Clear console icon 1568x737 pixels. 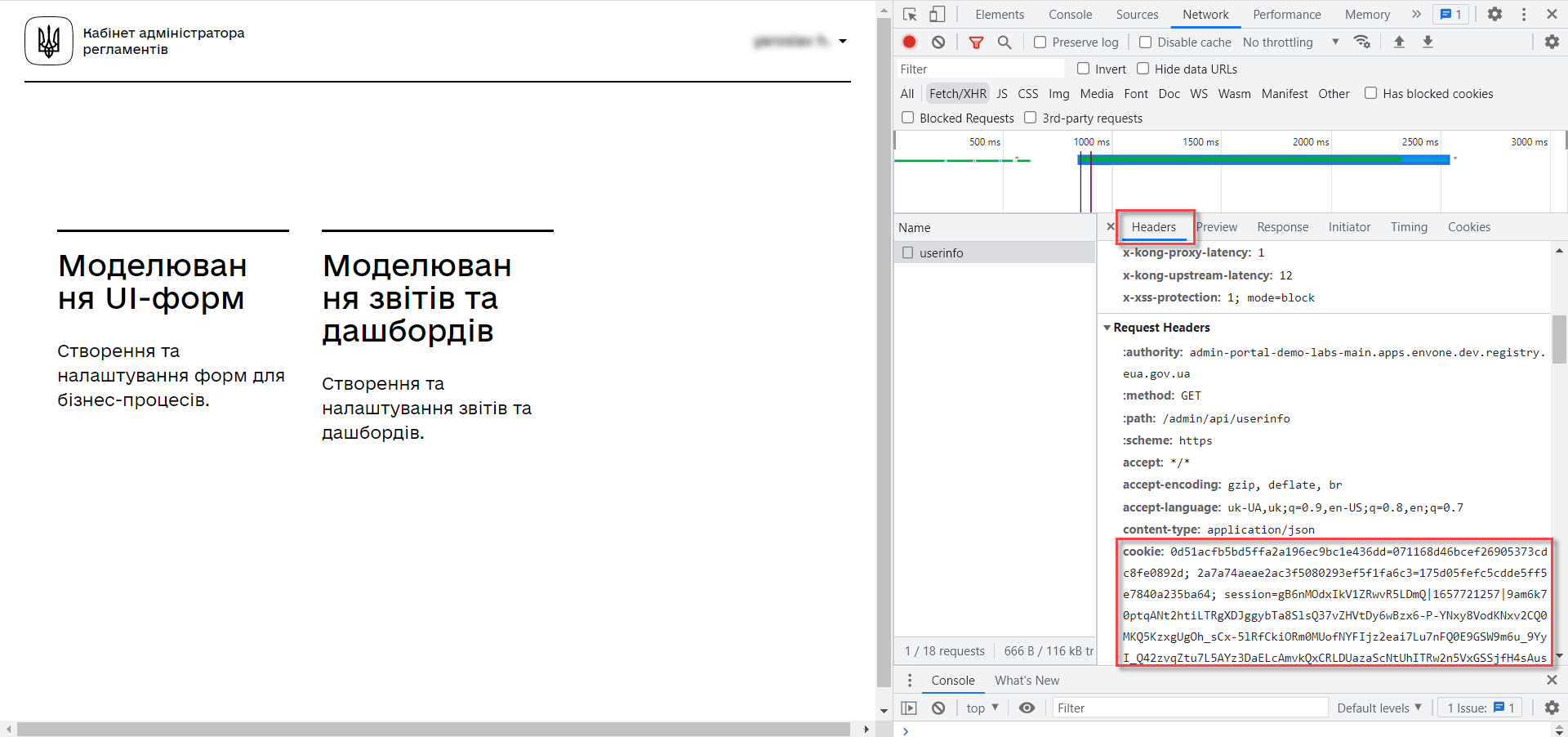pos(938,708)
